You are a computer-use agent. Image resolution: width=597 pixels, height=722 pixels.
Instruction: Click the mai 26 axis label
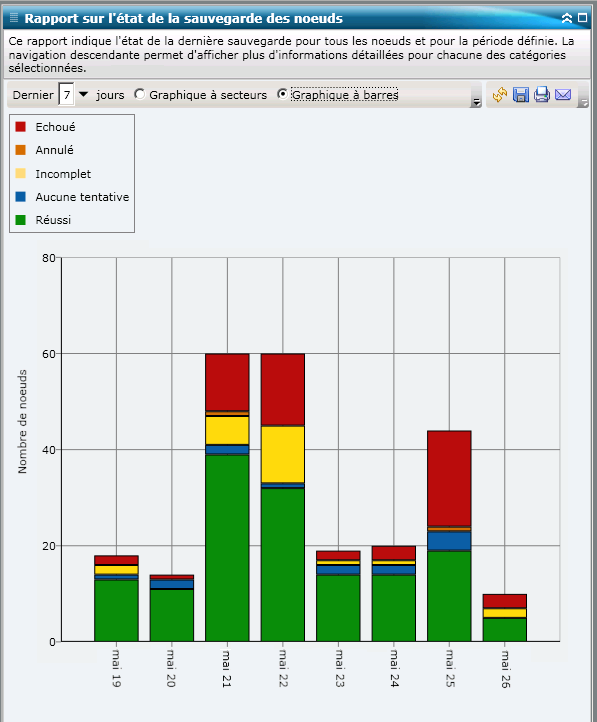click(x=505, y=669)
